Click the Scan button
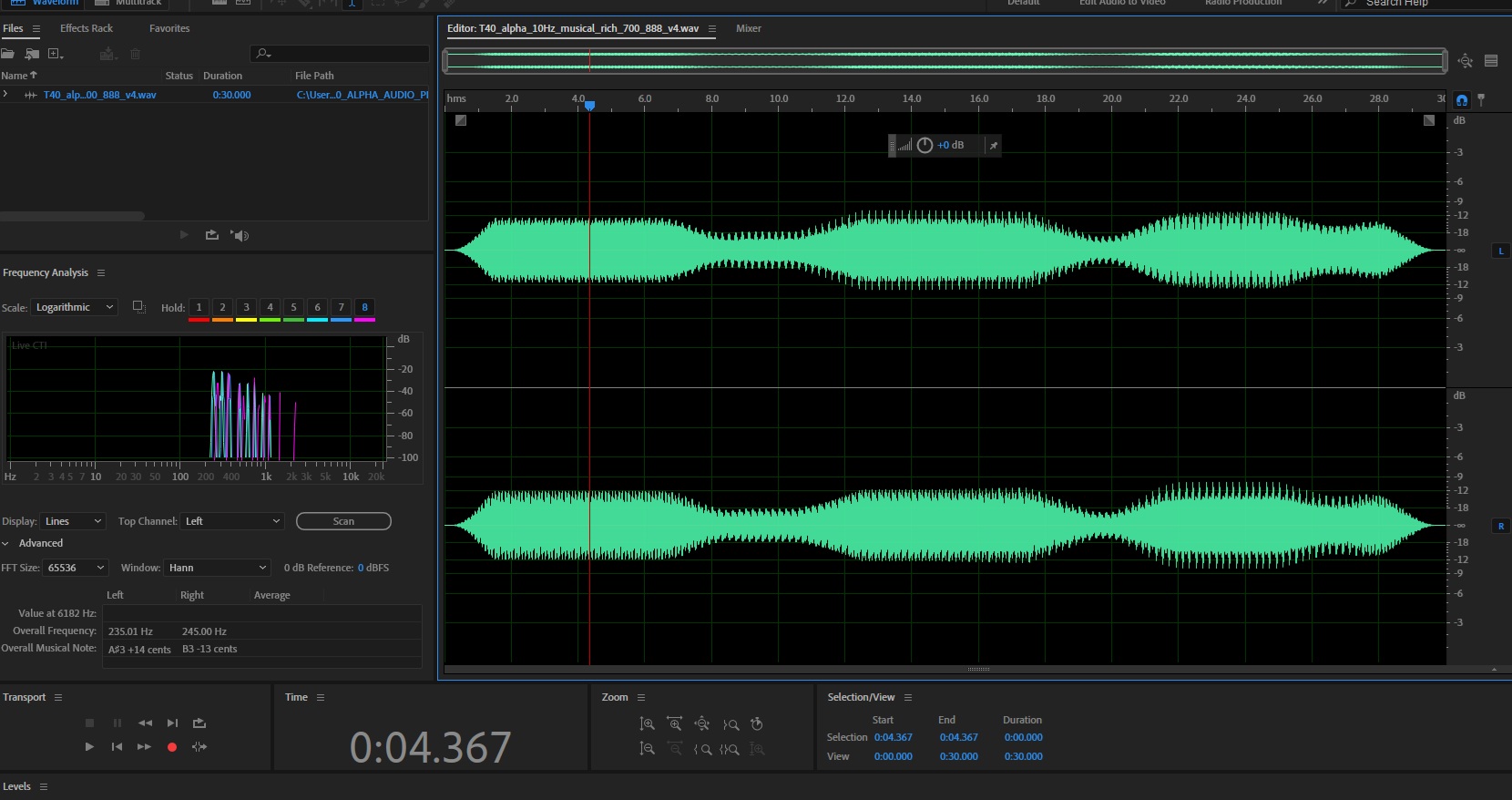Image resolution: width=1512 pixels, height=800 pixels. 343,521
